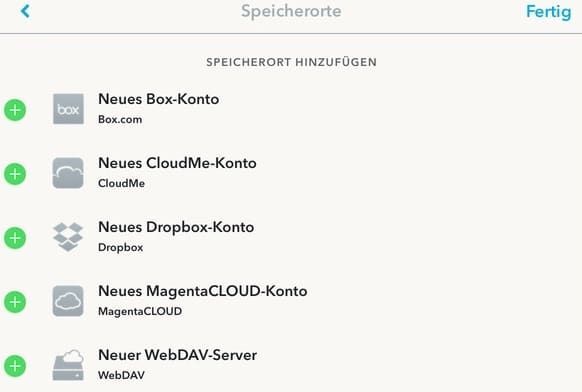
Task: Select the Dropbox logo icon
Action: pos(68,237)
